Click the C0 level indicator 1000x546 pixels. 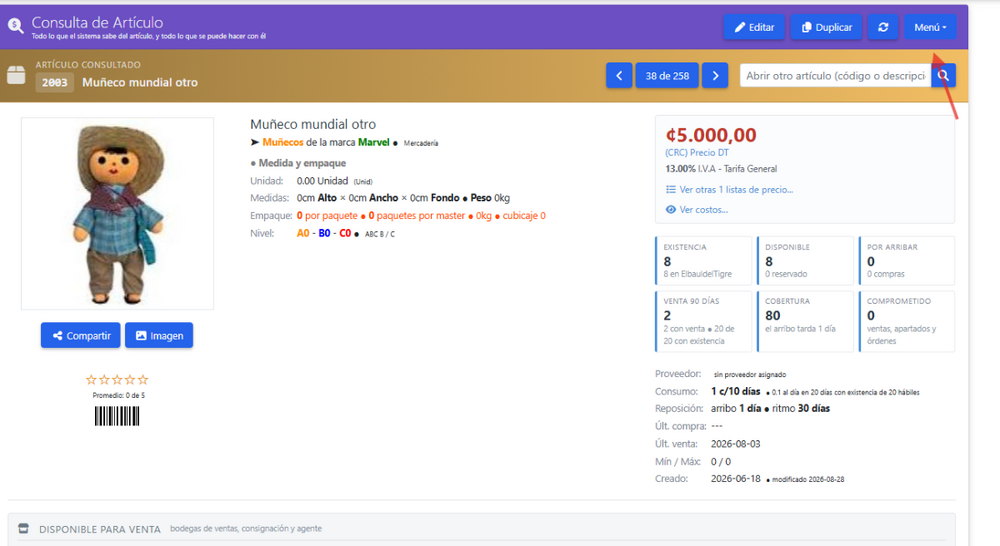345,233
